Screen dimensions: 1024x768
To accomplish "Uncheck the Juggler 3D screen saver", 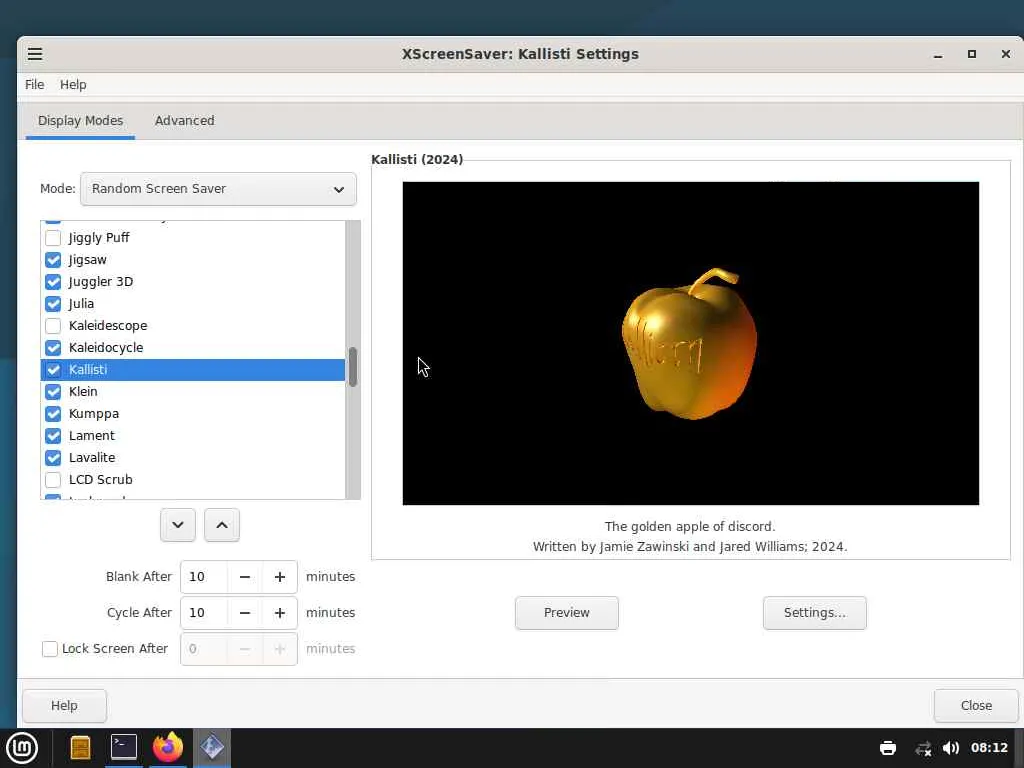I will coord(54,281).
